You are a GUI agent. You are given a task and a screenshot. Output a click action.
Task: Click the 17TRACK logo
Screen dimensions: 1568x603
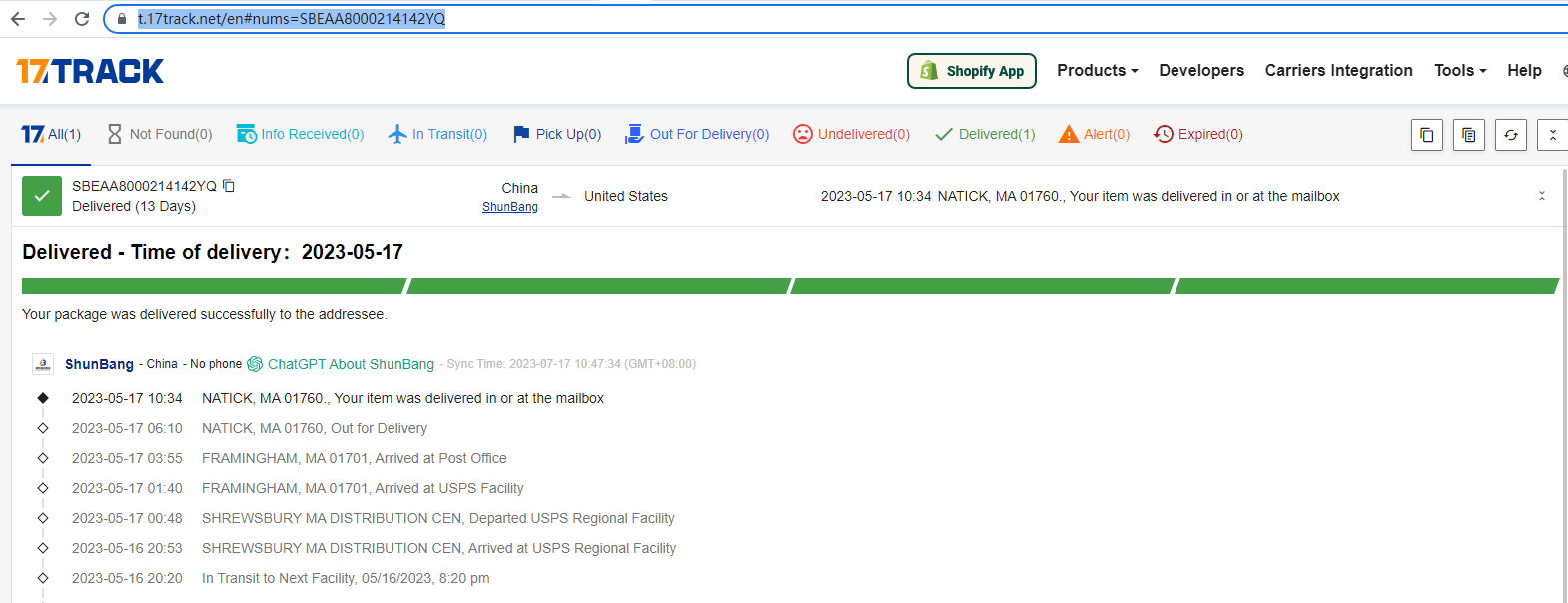pos(90,71)
